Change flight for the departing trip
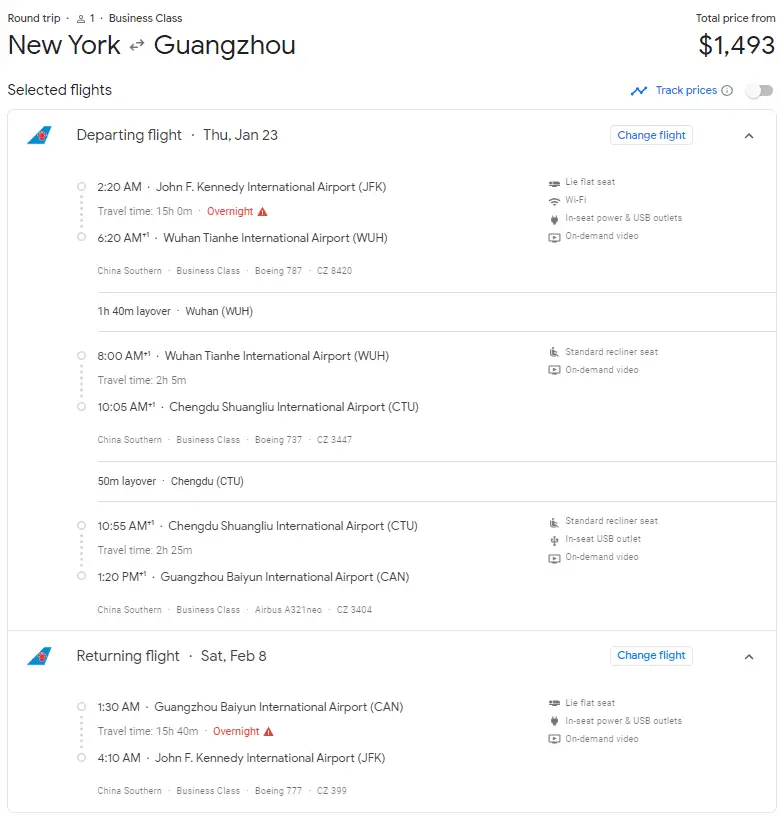The image size is (780, 816). pyautogui.click(x=651, y=135)
